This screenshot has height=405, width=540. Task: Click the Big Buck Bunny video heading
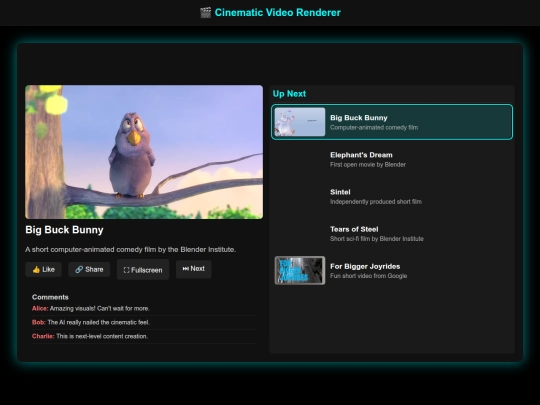click(64, 230)
